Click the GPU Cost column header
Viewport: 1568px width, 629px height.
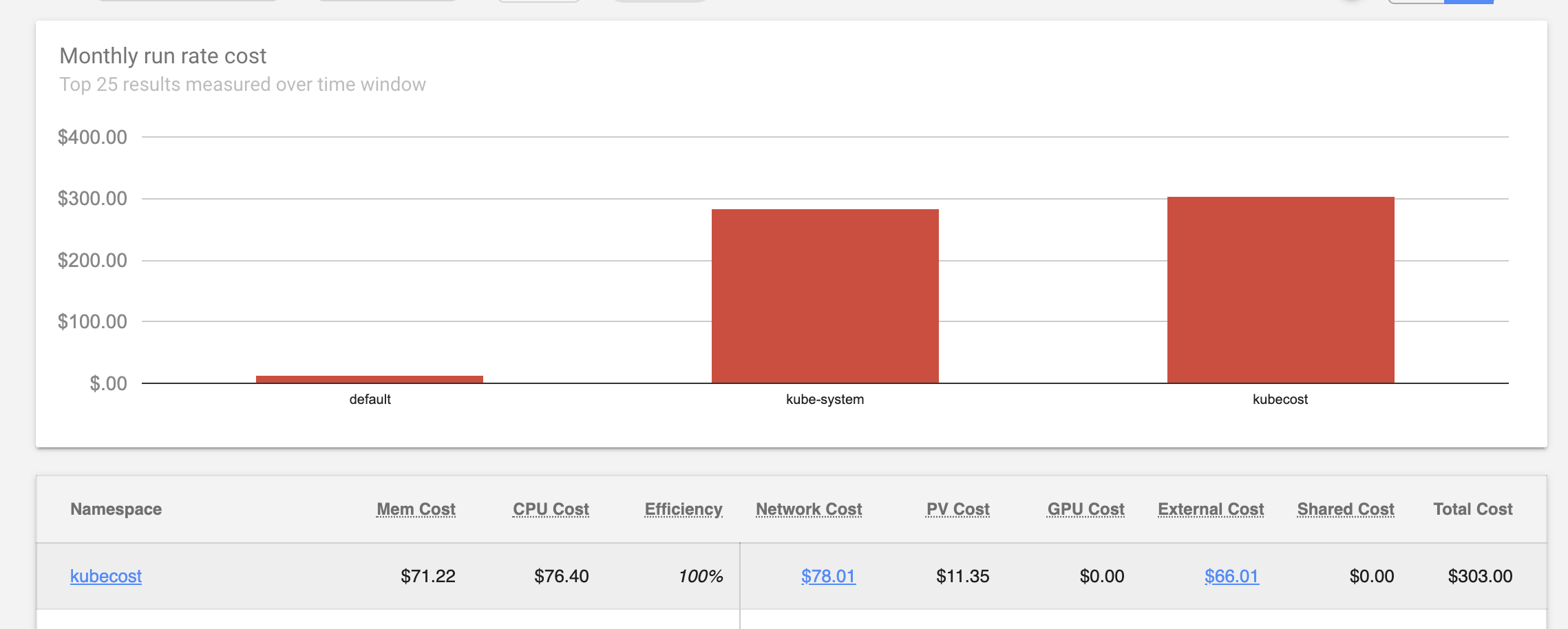pos(1085,509)
